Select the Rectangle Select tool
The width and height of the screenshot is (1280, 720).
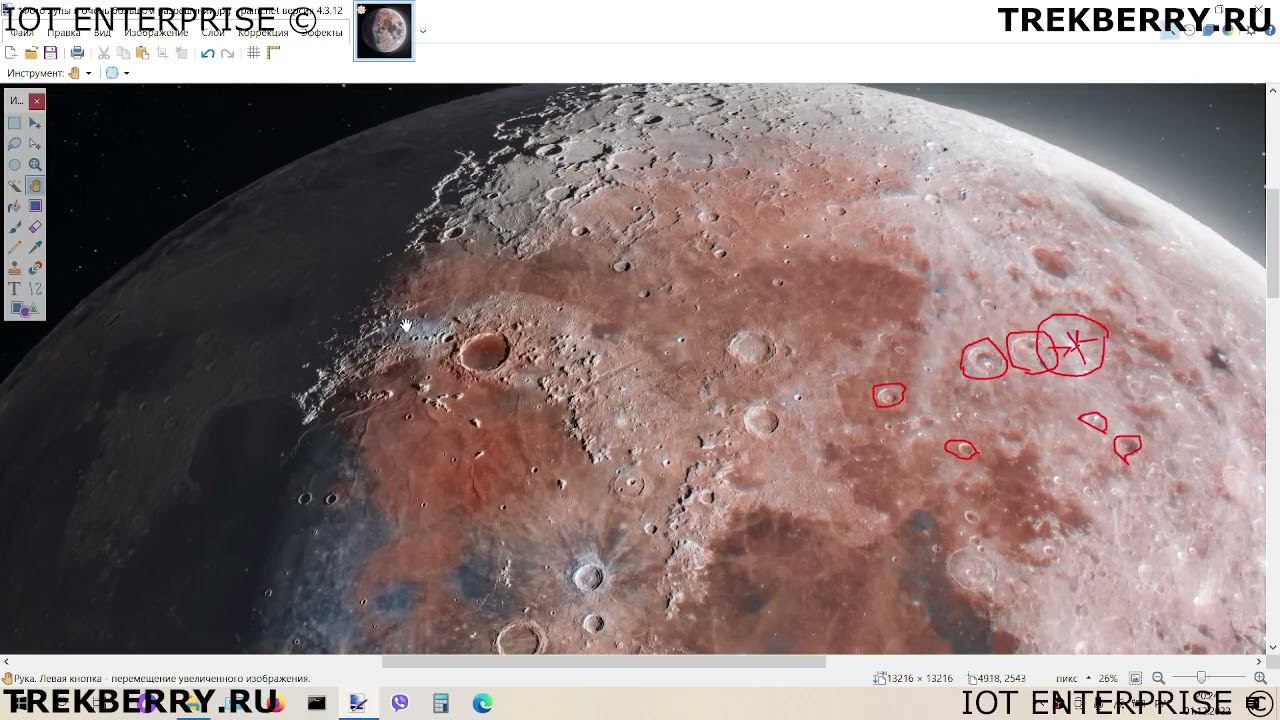(x=14, y=123)
